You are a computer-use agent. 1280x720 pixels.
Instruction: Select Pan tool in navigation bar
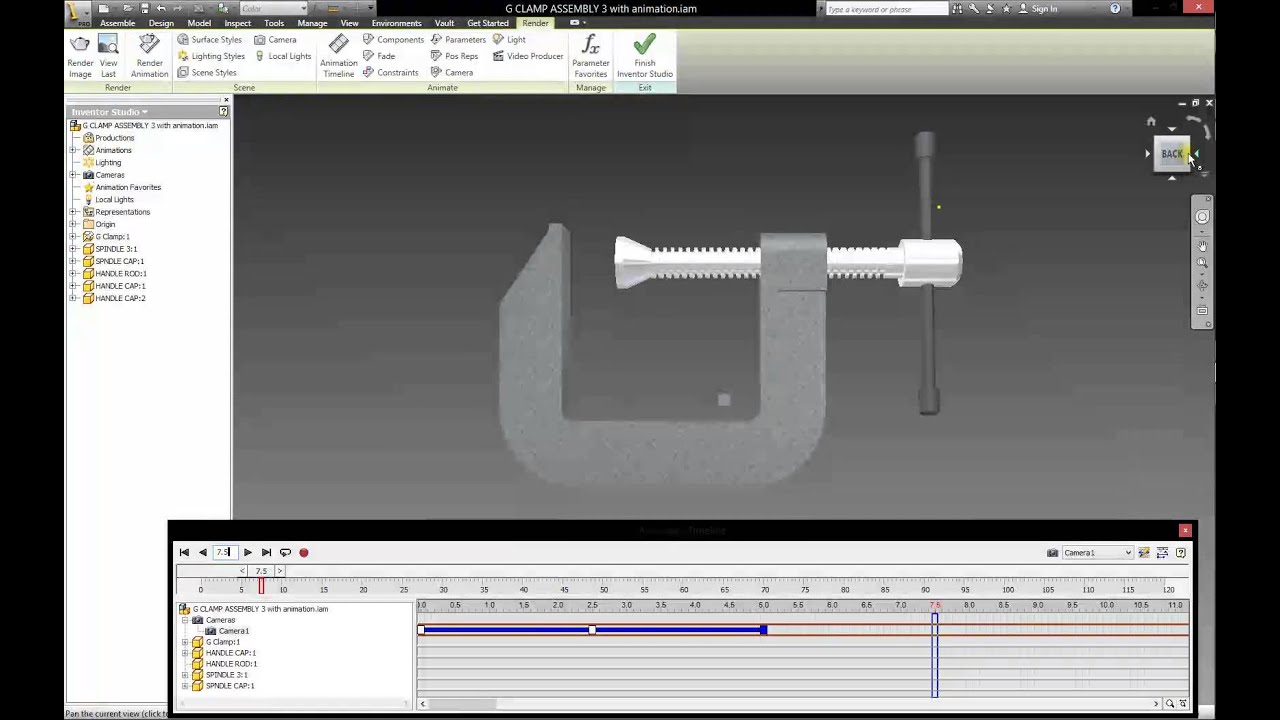point(1202,245)
